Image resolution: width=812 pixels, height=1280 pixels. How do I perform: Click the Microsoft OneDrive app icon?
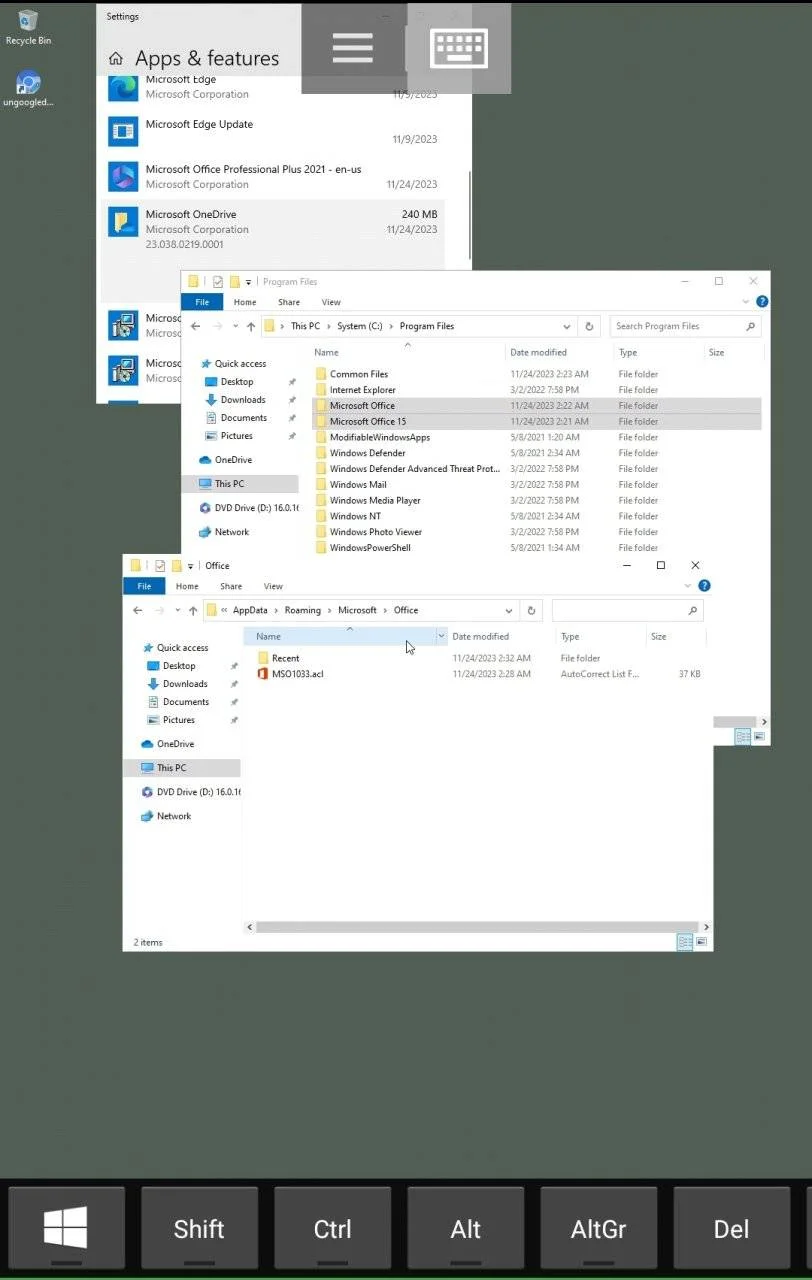tap(123, 221)
